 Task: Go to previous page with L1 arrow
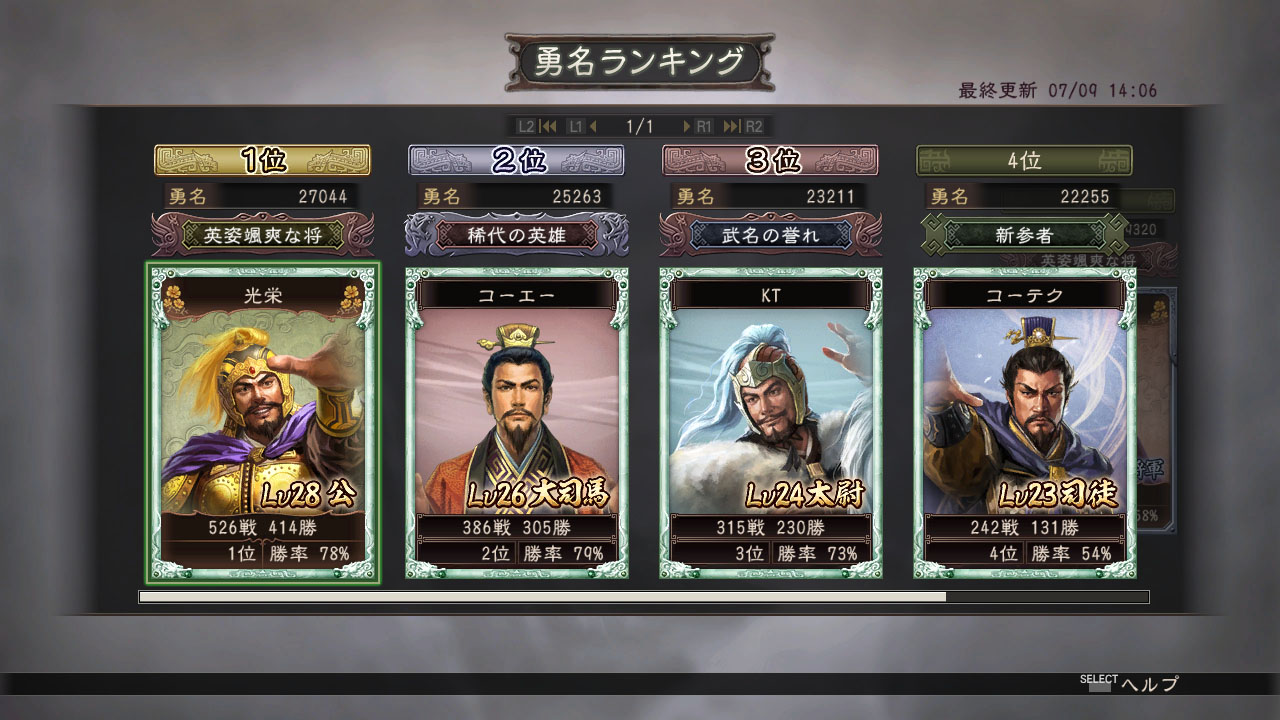[x=582, y=126]
